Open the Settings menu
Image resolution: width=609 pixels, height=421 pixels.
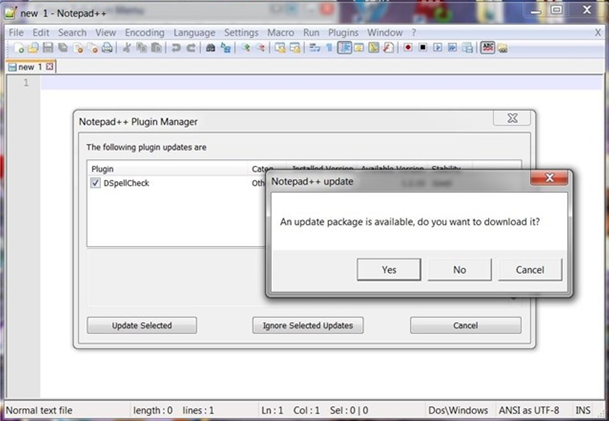pos(241,33)
